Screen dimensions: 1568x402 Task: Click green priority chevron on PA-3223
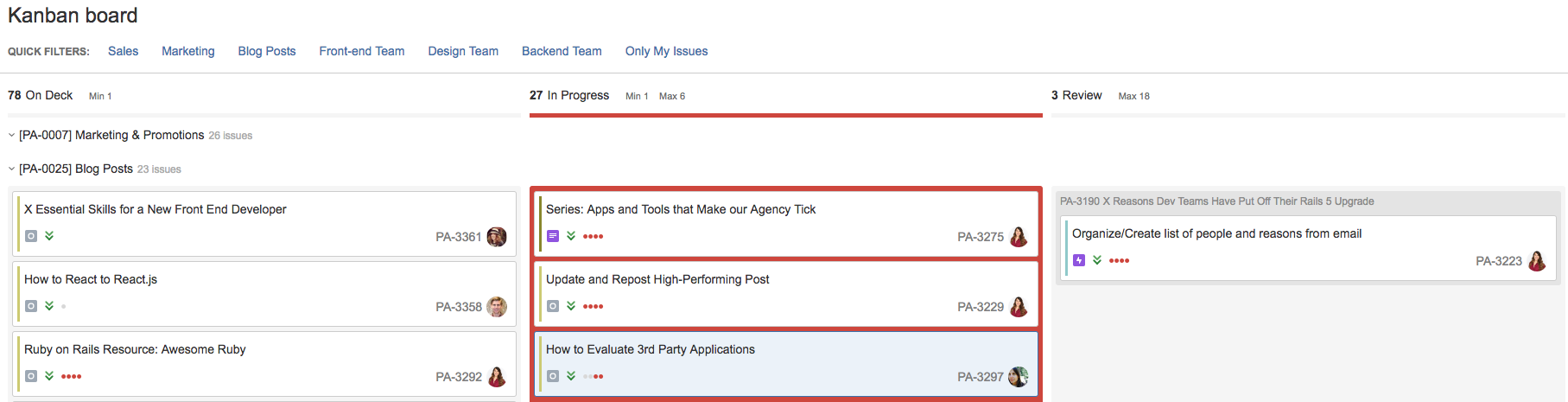pos(1097,260)
